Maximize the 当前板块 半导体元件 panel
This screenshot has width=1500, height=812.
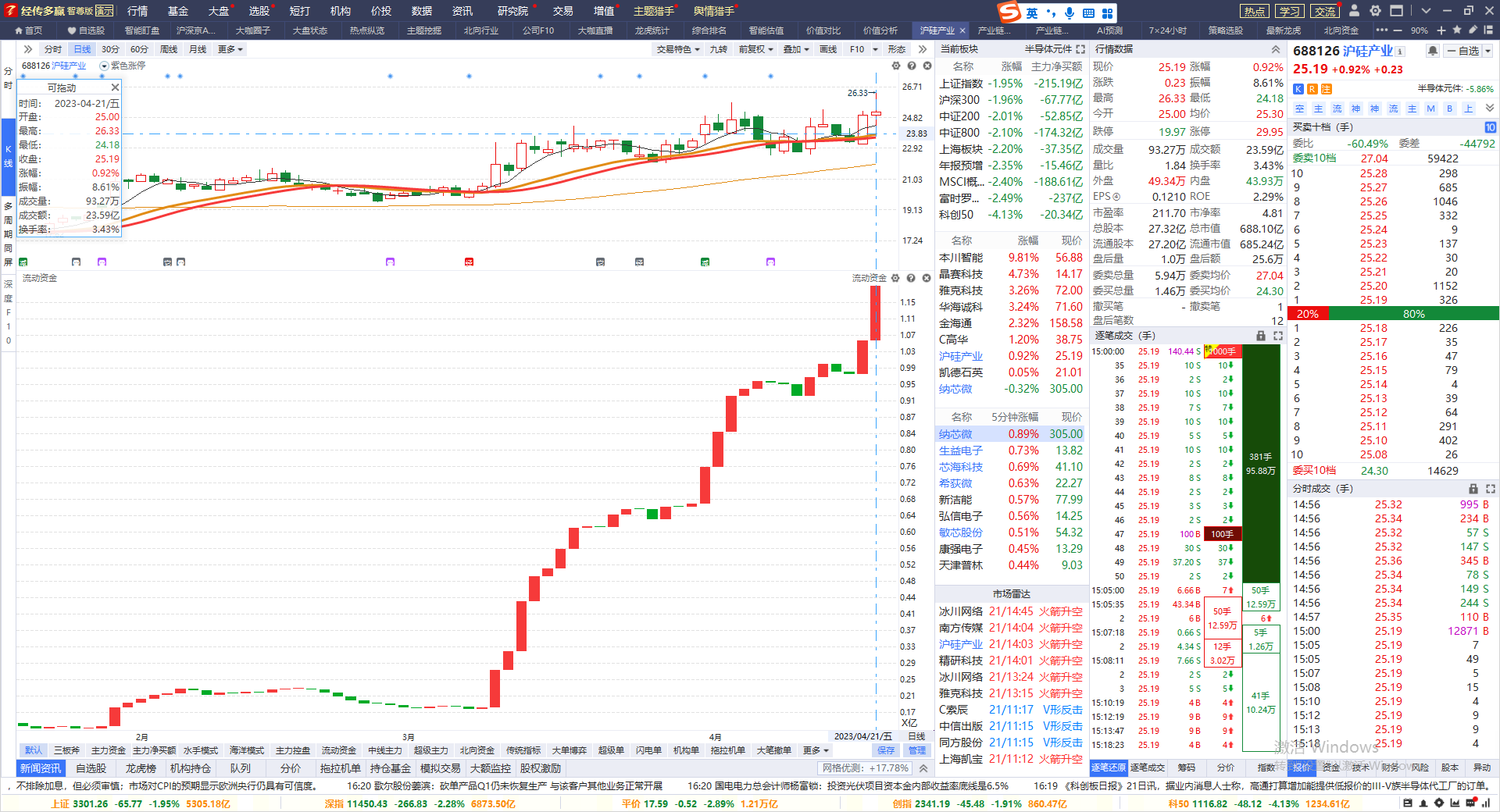[x=1080, y=49]
